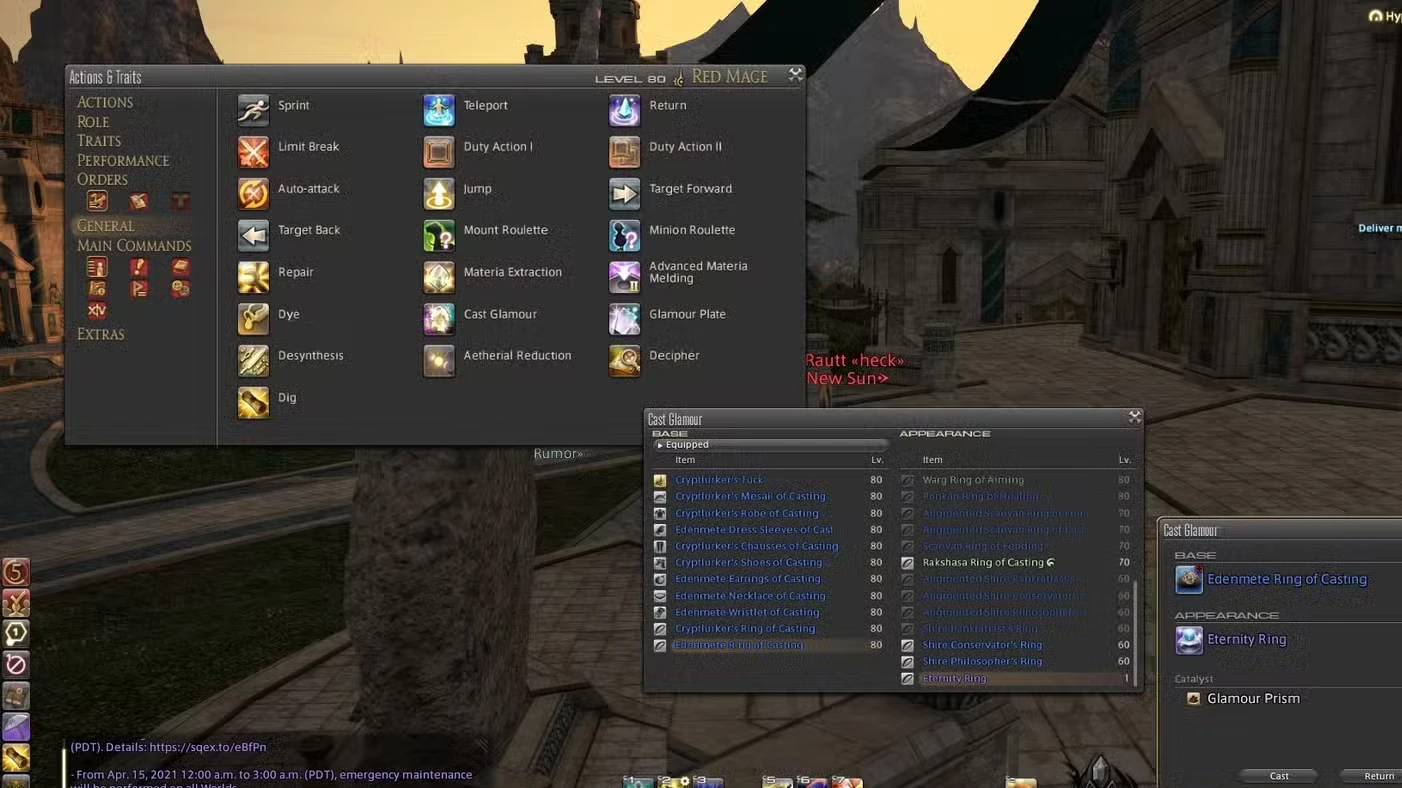Select the General category

pos(105,226)
